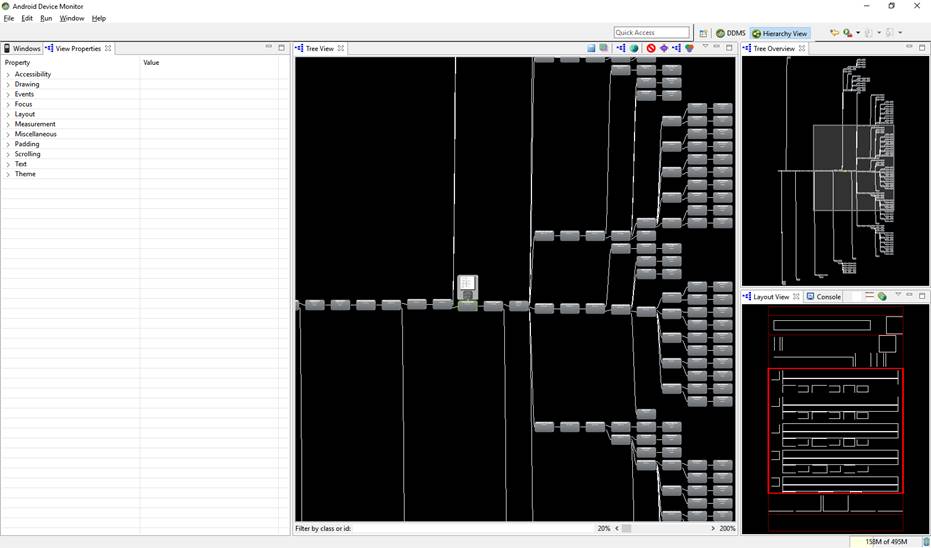Open the Run menu

46,18
